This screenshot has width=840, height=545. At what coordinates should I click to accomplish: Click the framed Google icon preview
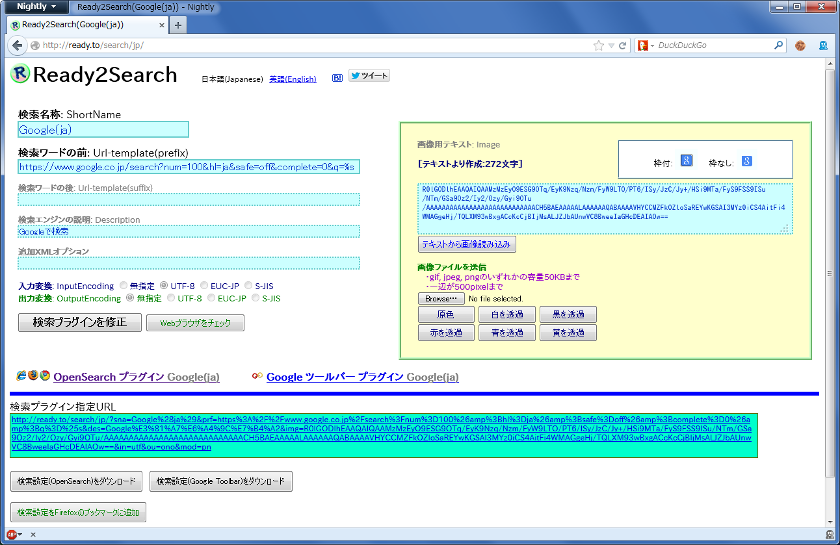686,160
